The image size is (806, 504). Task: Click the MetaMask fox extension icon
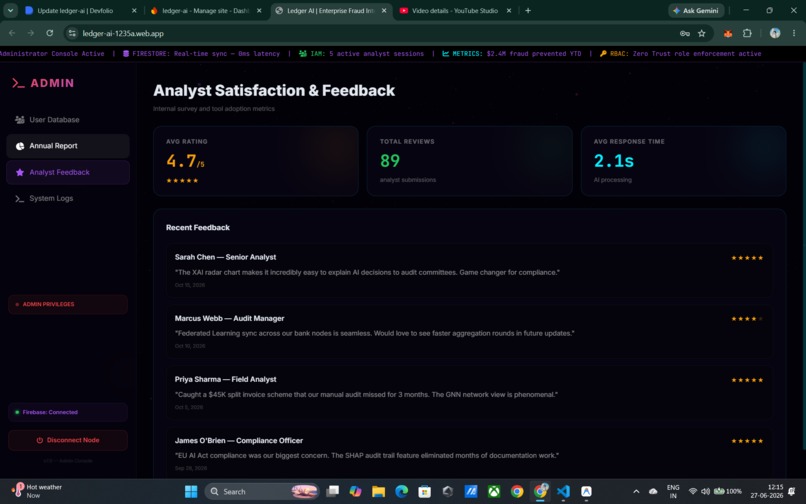(x=728, y=33)
